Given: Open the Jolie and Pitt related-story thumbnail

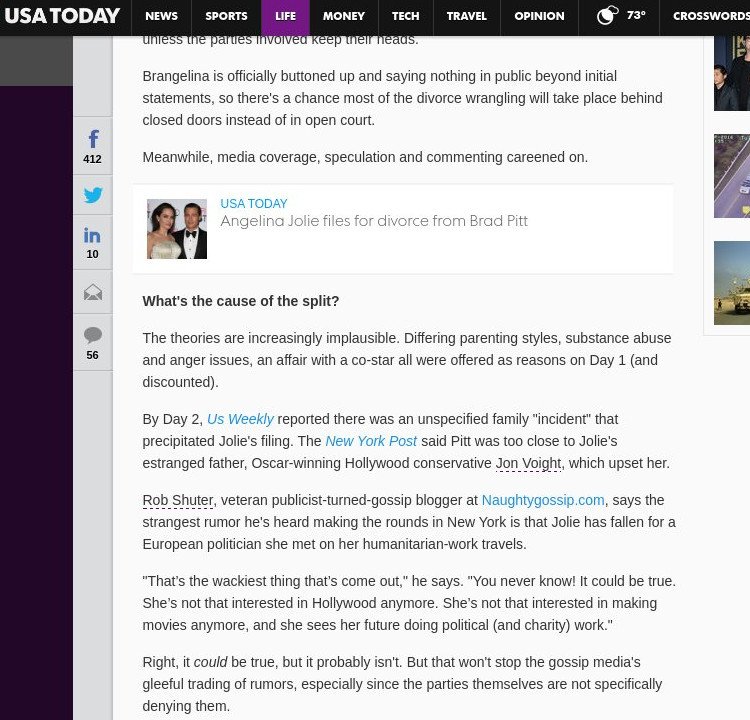Looking at the screenshot, I should coord(177,229).
